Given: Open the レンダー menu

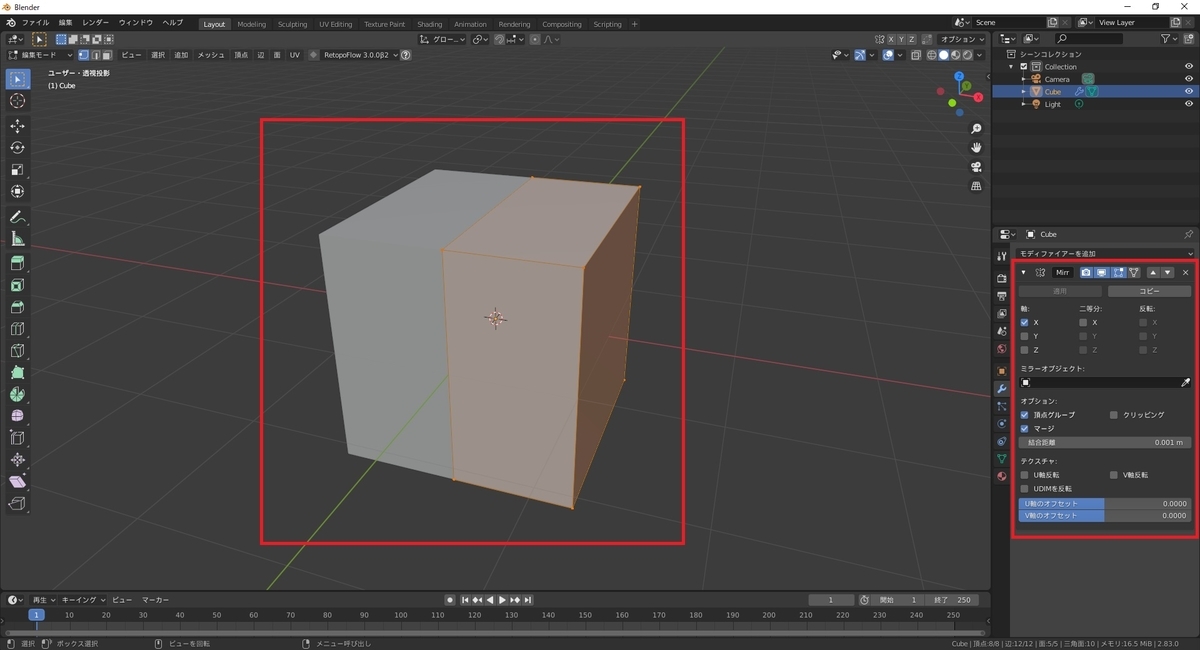Looking at the screenshot, I should (96, 22).
